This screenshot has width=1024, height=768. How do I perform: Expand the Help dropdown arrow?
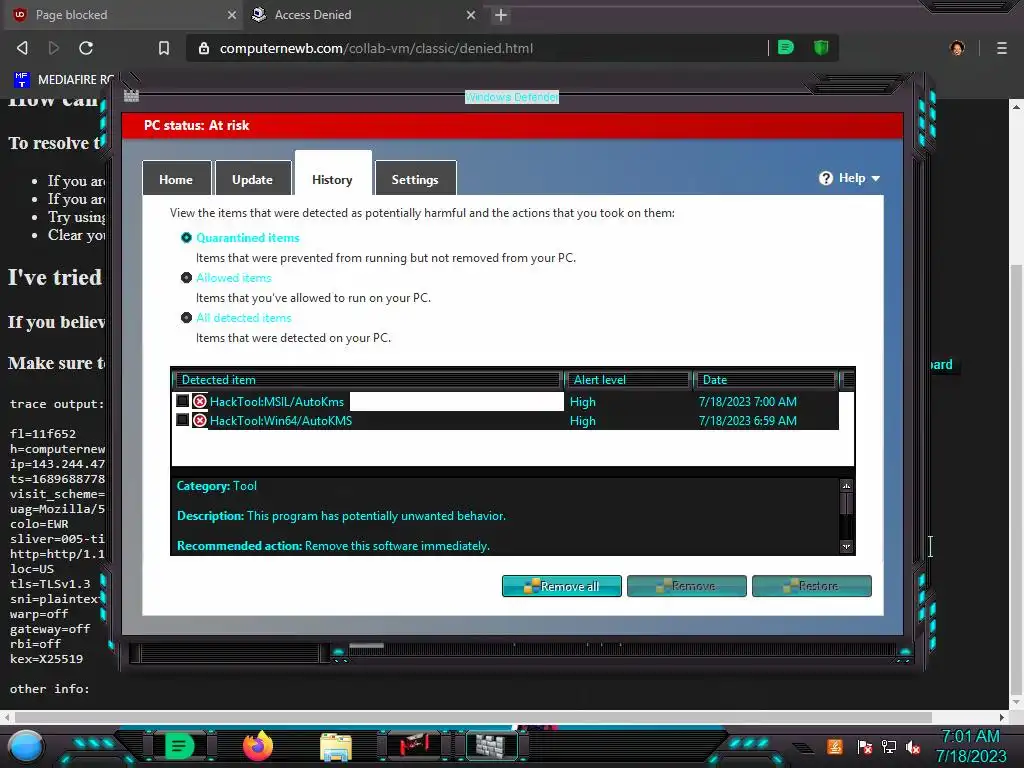coord(876,179)
